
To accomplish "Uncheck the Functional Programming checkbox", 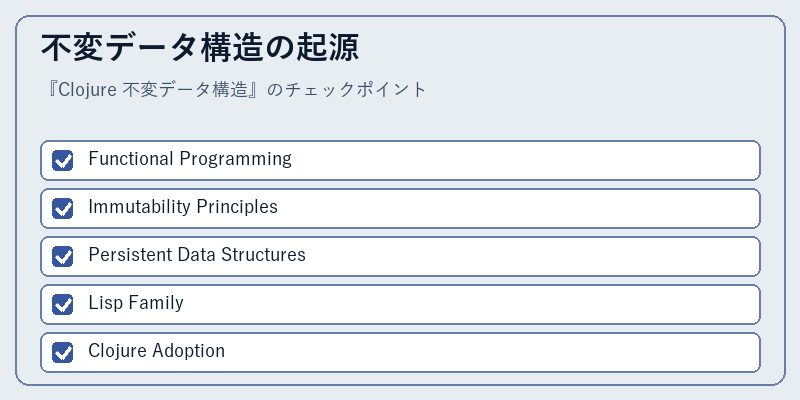I will [x=62, y=160].
